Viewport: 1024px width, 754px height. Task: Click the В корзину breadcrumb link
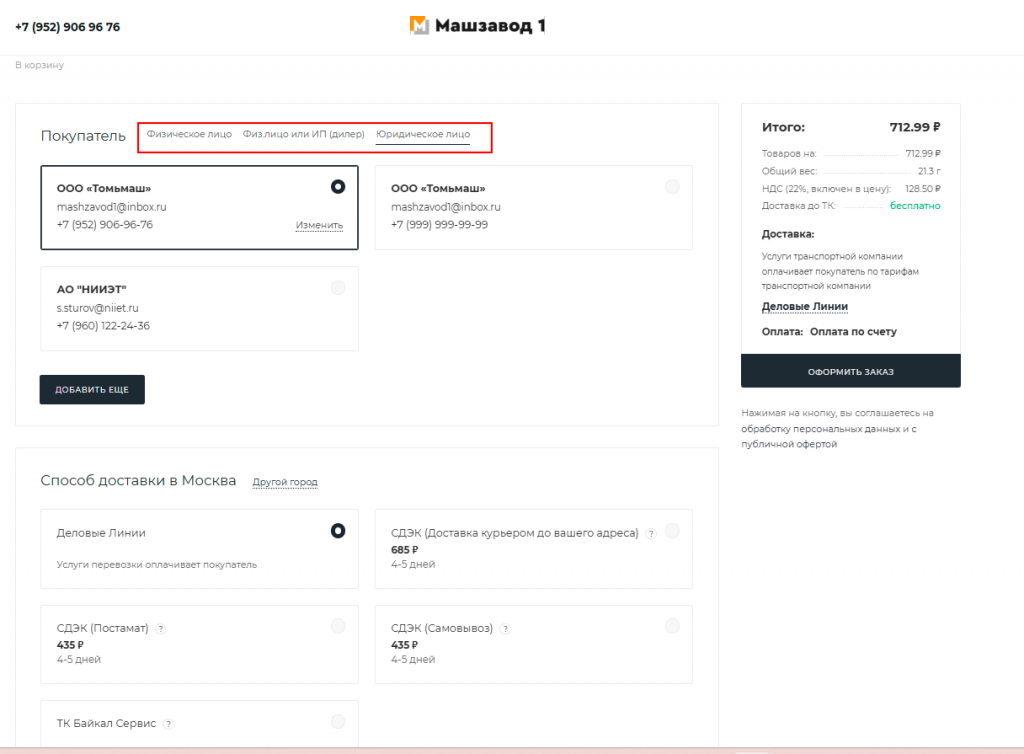pyautogui.click(x=39, y=65)
